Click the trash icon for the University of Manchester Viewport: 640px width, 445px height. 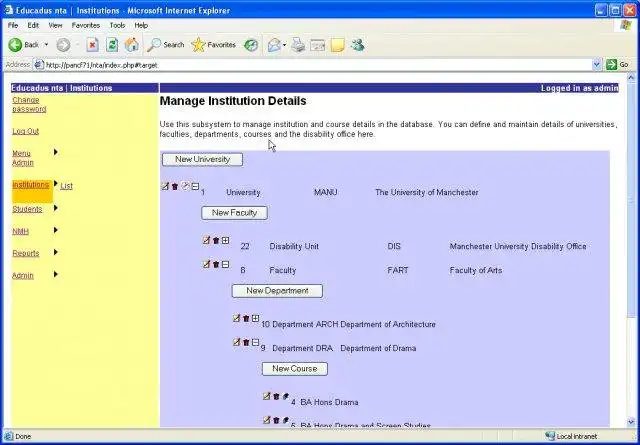[x=175, y=187]
